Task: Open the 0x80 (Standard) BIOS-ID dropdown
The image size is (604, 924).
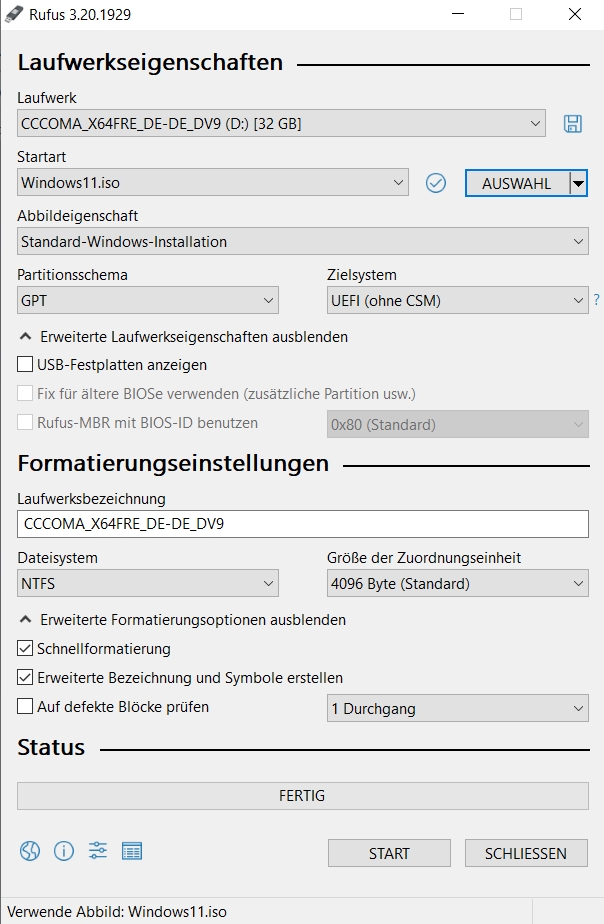Action: (458, 424)
